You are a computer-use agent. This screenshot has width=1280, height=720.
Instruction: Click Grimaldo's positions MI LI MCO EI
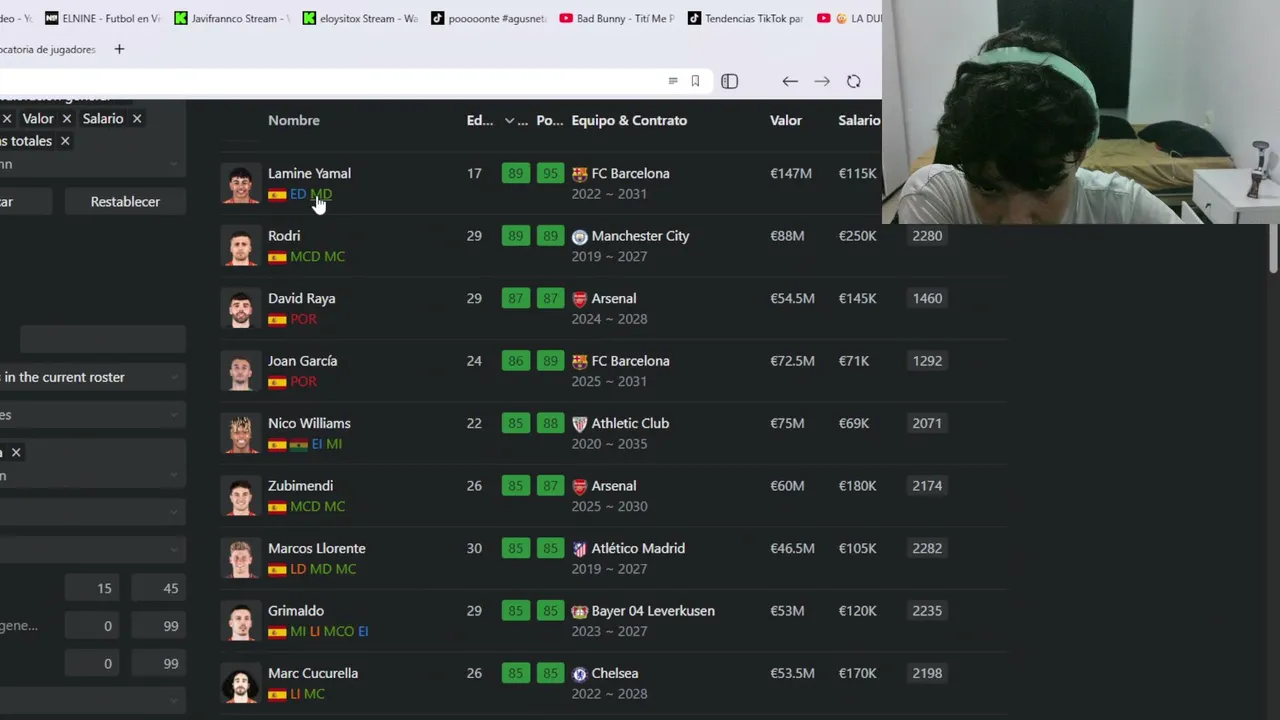point(329,631)
